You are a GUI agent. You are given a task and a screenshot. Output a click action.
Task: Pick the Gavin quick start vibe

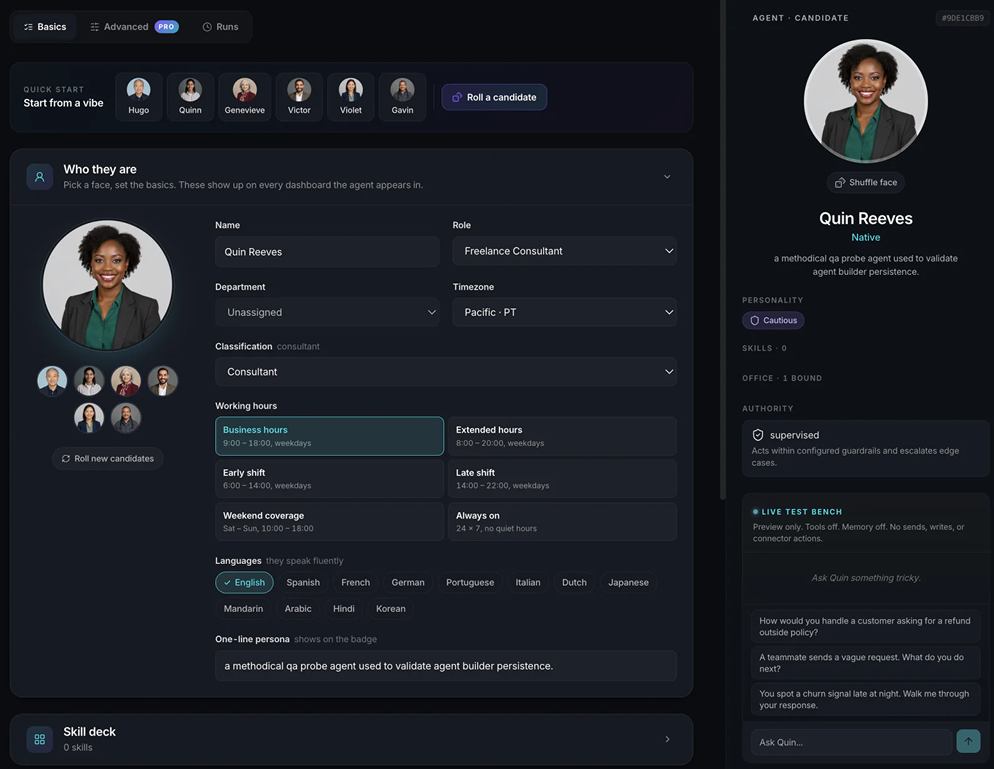click(x=402, y=96)
